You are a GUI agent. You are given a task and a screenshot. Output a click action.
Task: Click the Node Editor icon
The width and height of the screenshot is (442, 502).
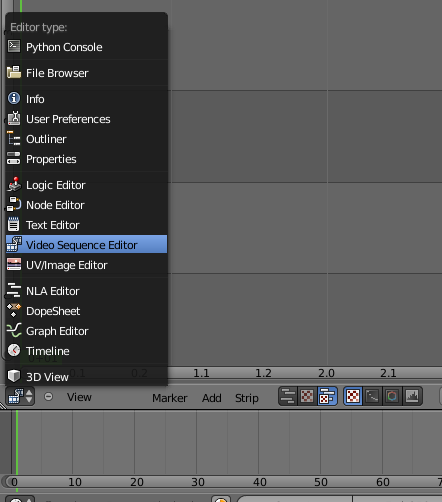pyautogui.click(x=14, y=204)
